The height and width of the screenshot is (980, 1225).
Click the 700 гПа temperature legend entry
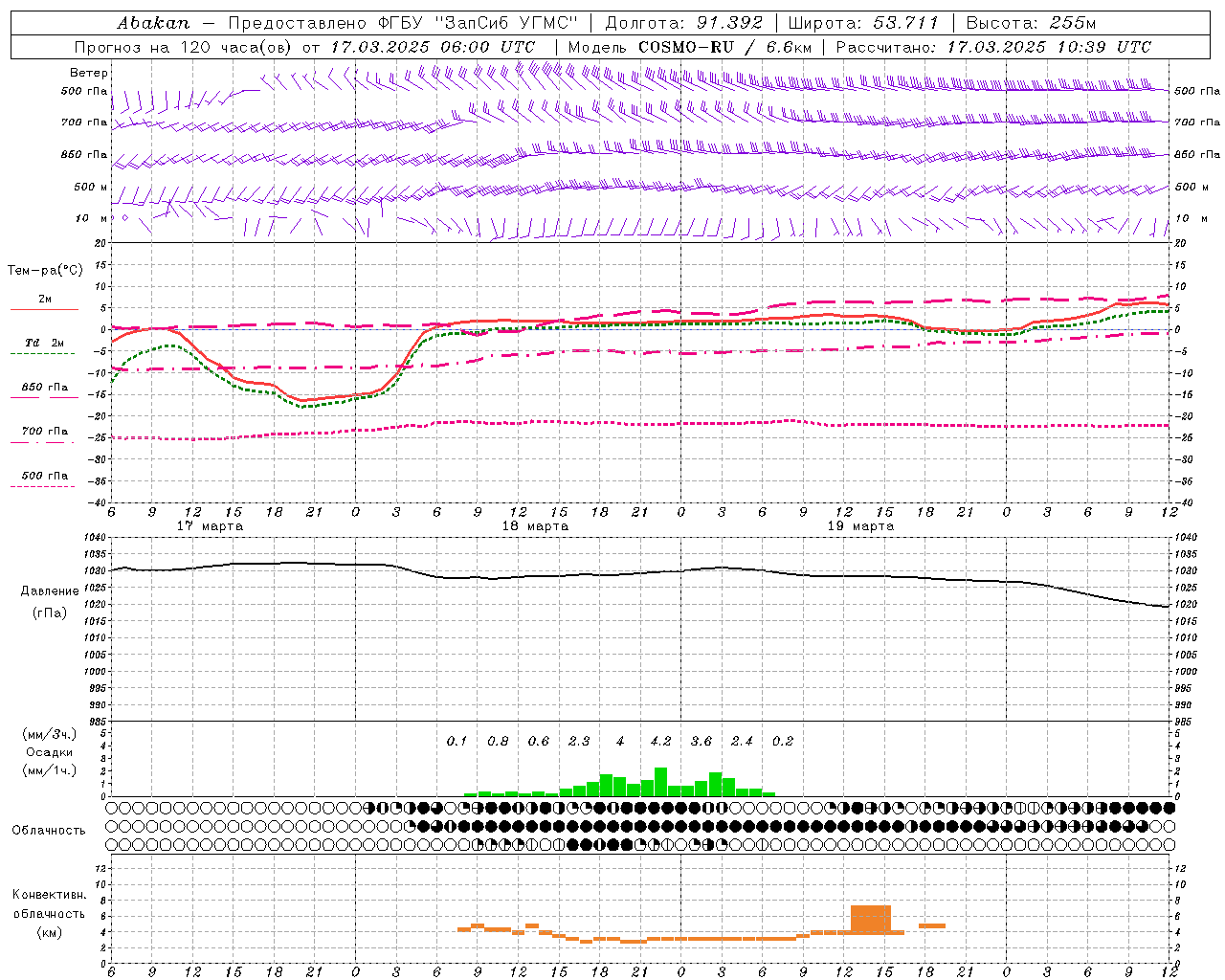(x=45, y=432)
